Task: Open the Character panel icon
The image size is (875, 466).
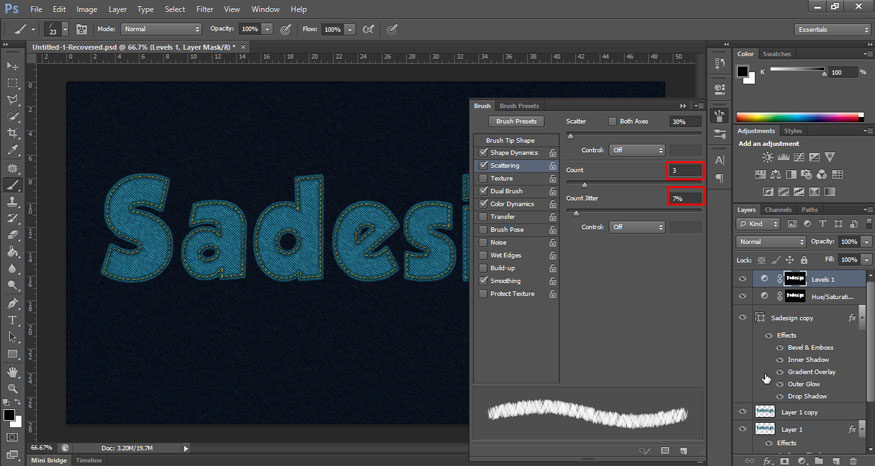Action: (720, 160)
